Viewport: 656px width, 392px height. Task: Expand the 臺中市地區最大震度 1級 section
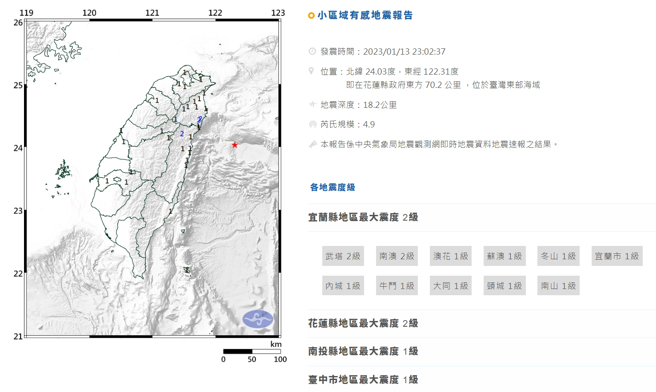pos(482,379)
